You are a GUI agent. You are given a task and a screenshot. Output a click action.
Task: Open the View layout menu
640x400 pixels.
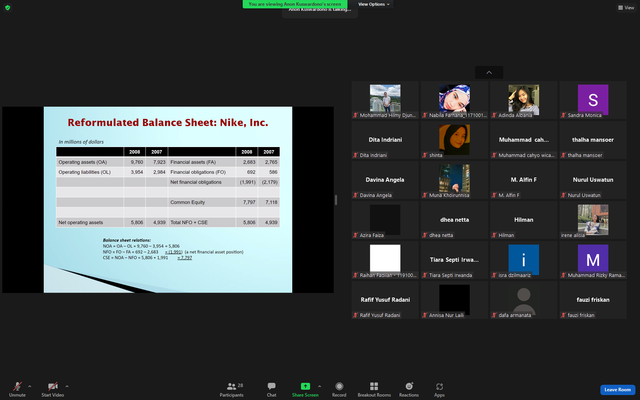pos(626,7)
